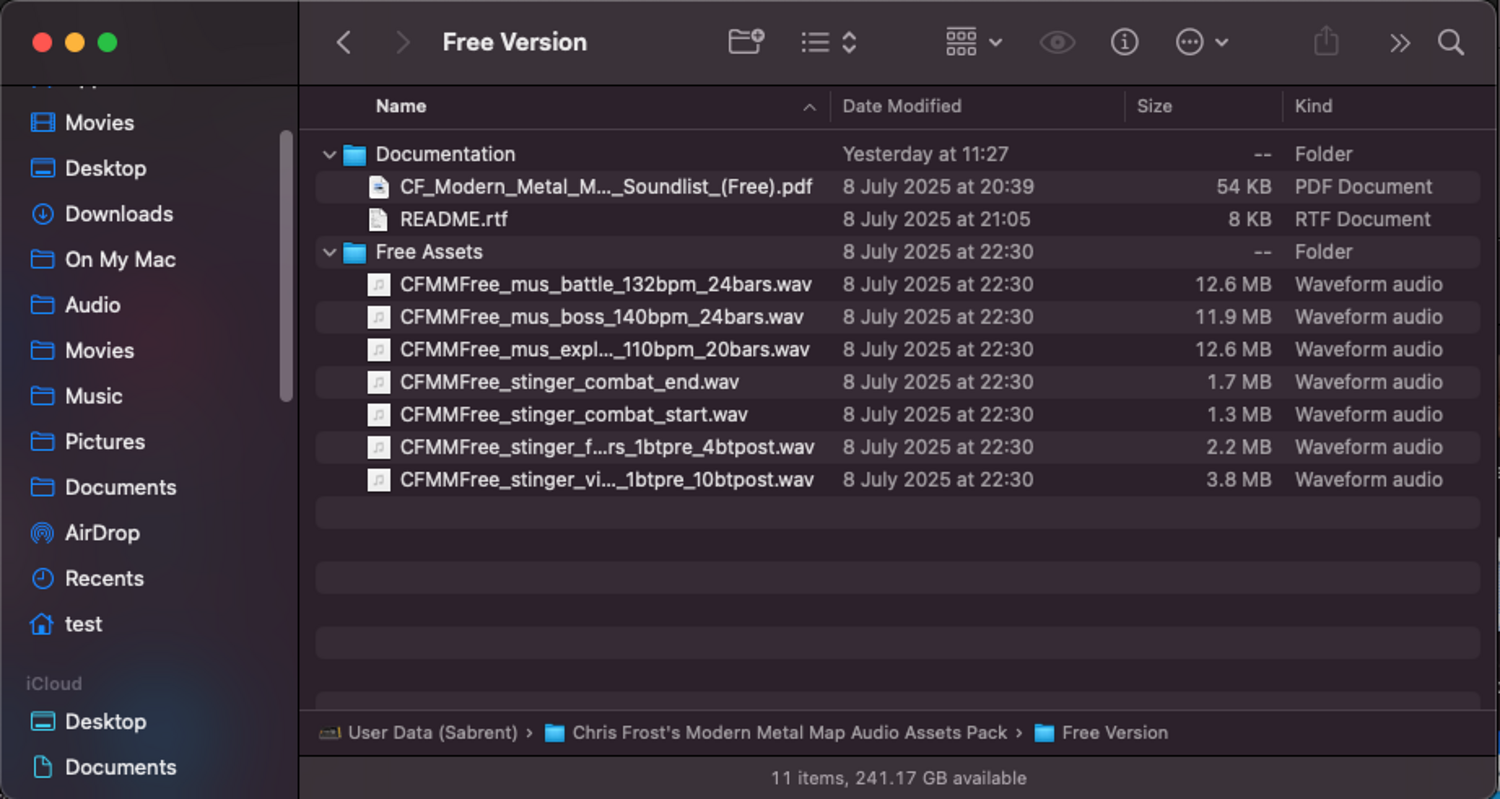Open Chris Frost's pack folder in path bar

(788, 733)
